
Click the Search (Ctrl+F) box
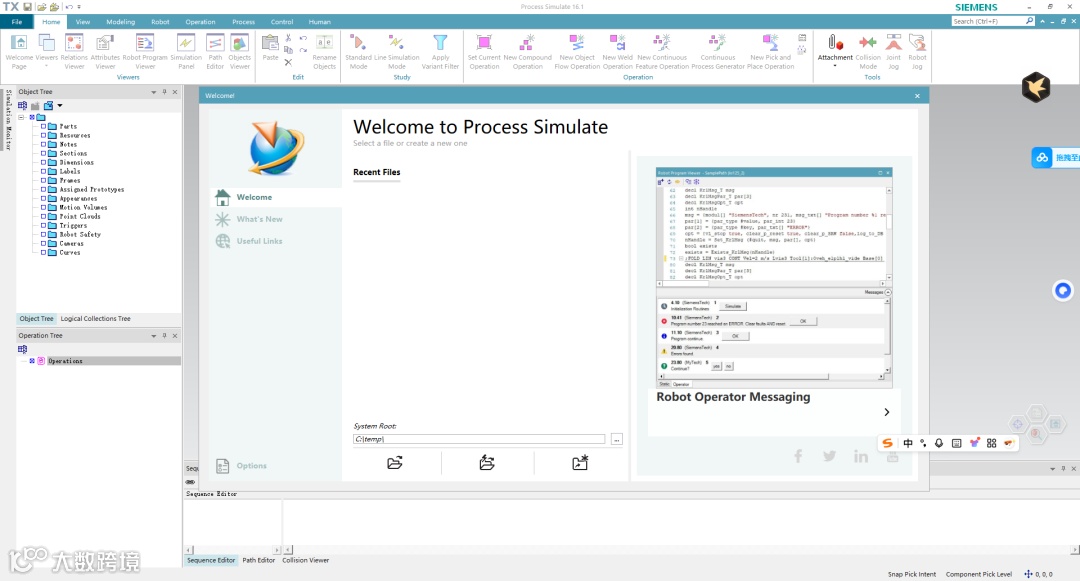[988, 21]
